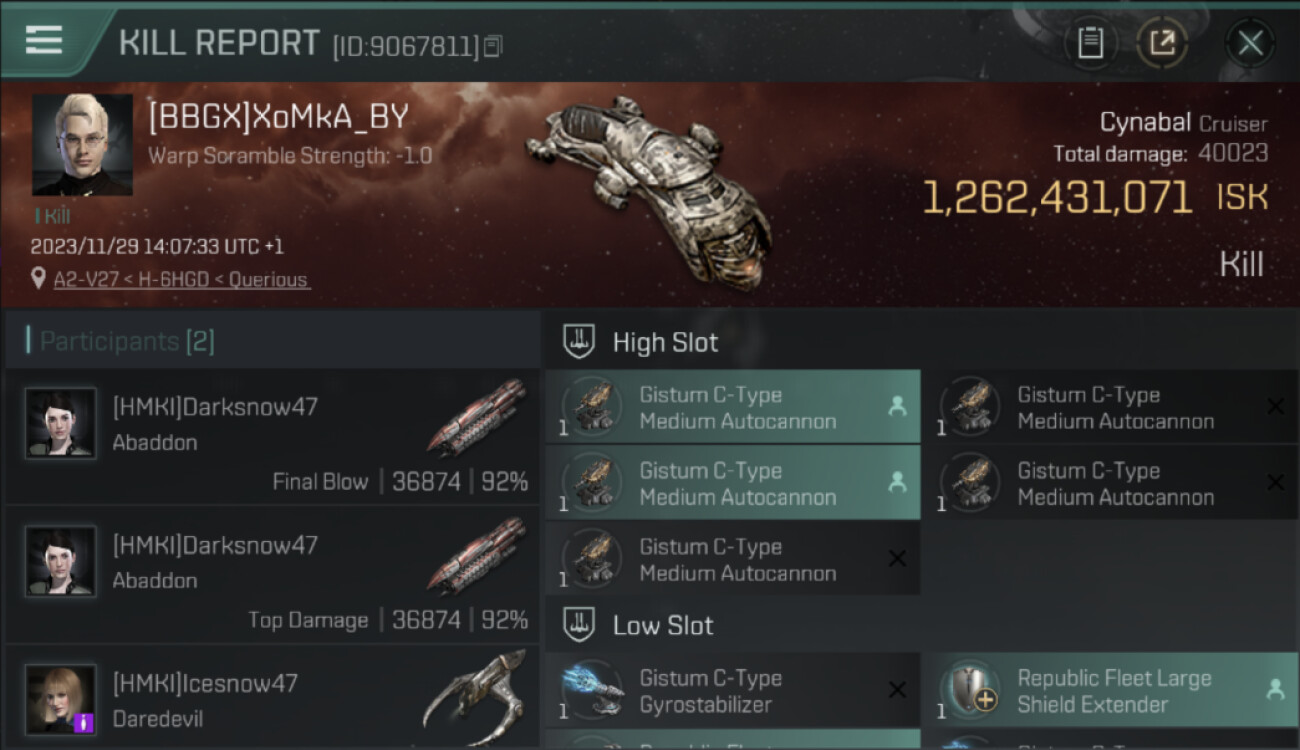
Task: Click the Low Slot section icon
Action: tap(580, 626)
